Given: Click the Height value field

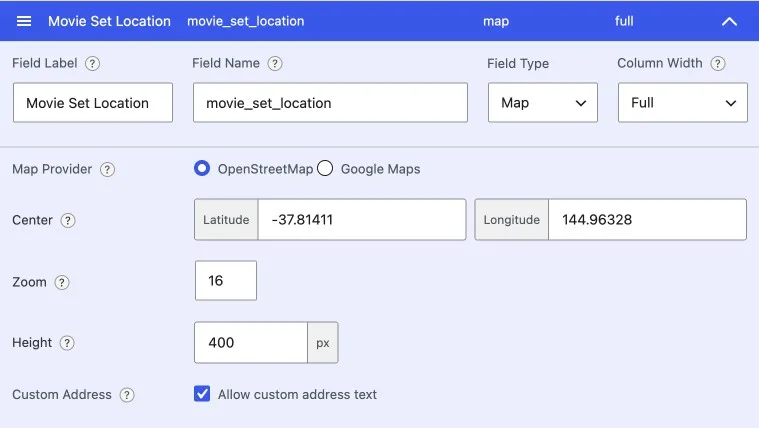Looking at the screenshot, I should [x=251, y=342].
